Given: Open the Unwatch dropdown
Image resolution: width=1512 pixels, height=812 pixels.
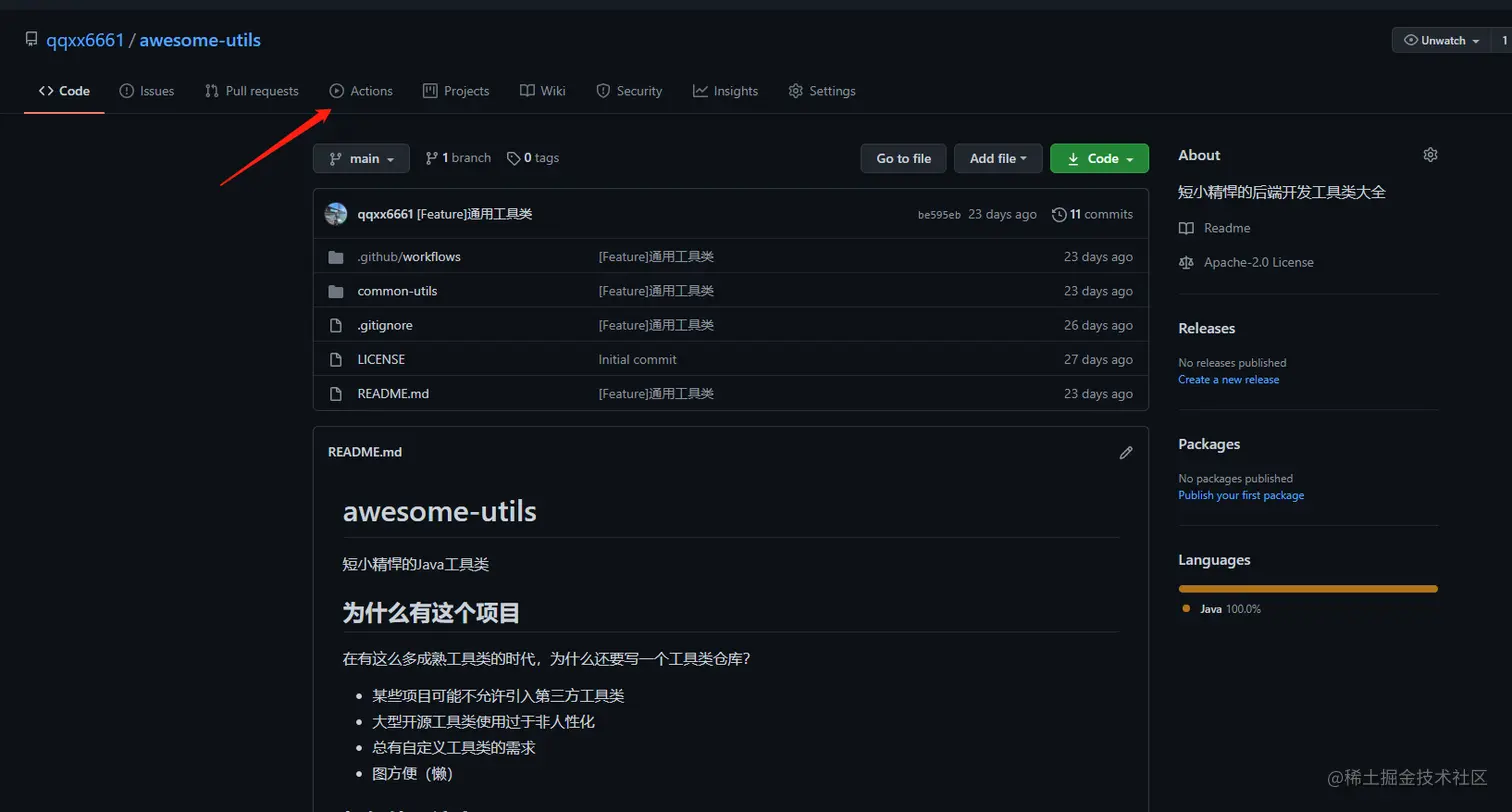Looking at the screenshot, I should 1441,40.
